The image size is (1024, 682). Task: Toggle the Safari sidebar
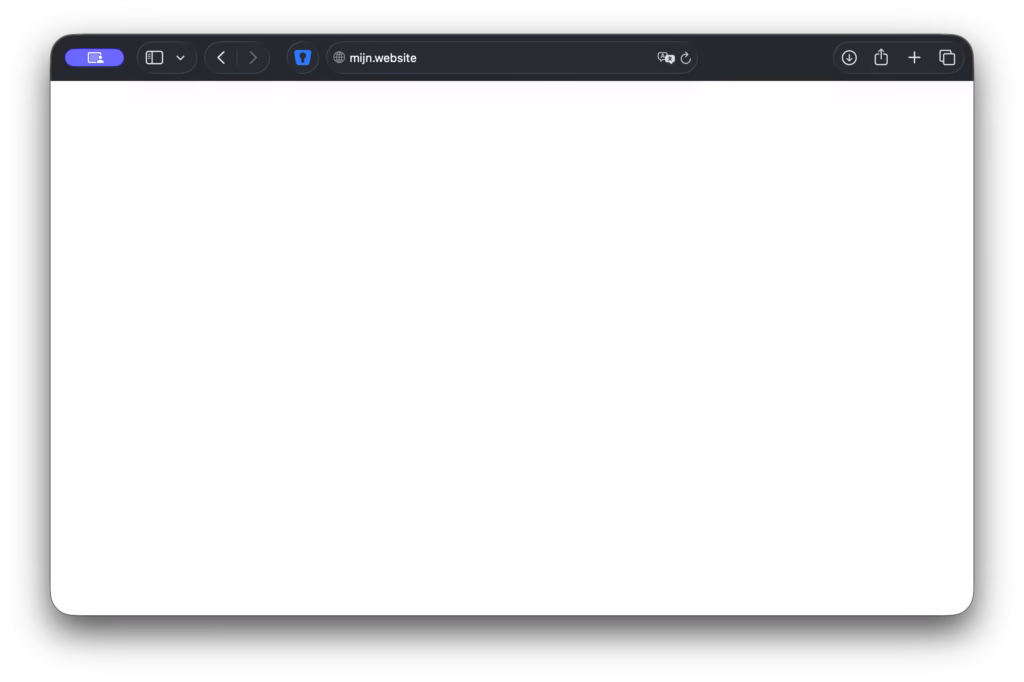tap(154, 57)
